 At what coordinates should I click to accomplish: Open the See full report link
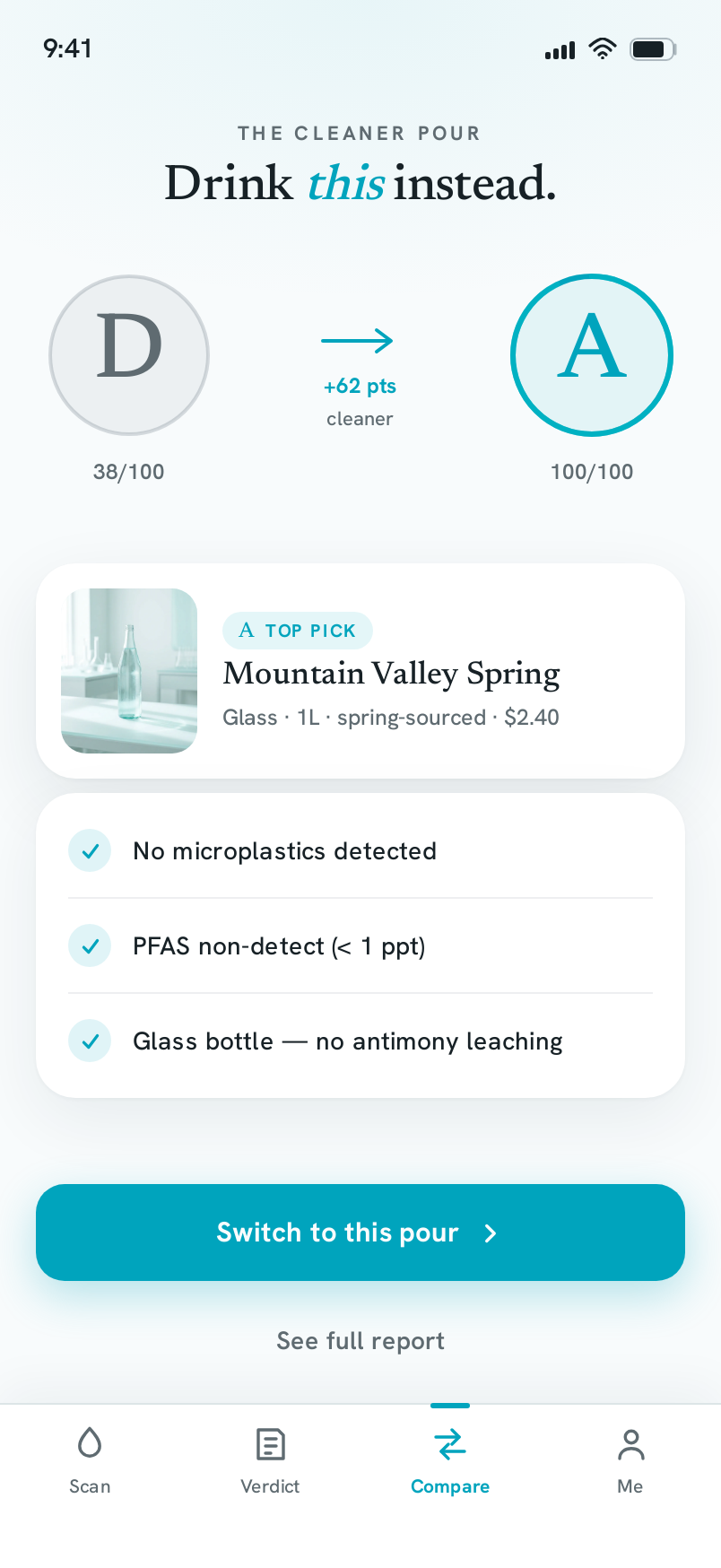click(x=360, y=1341)
